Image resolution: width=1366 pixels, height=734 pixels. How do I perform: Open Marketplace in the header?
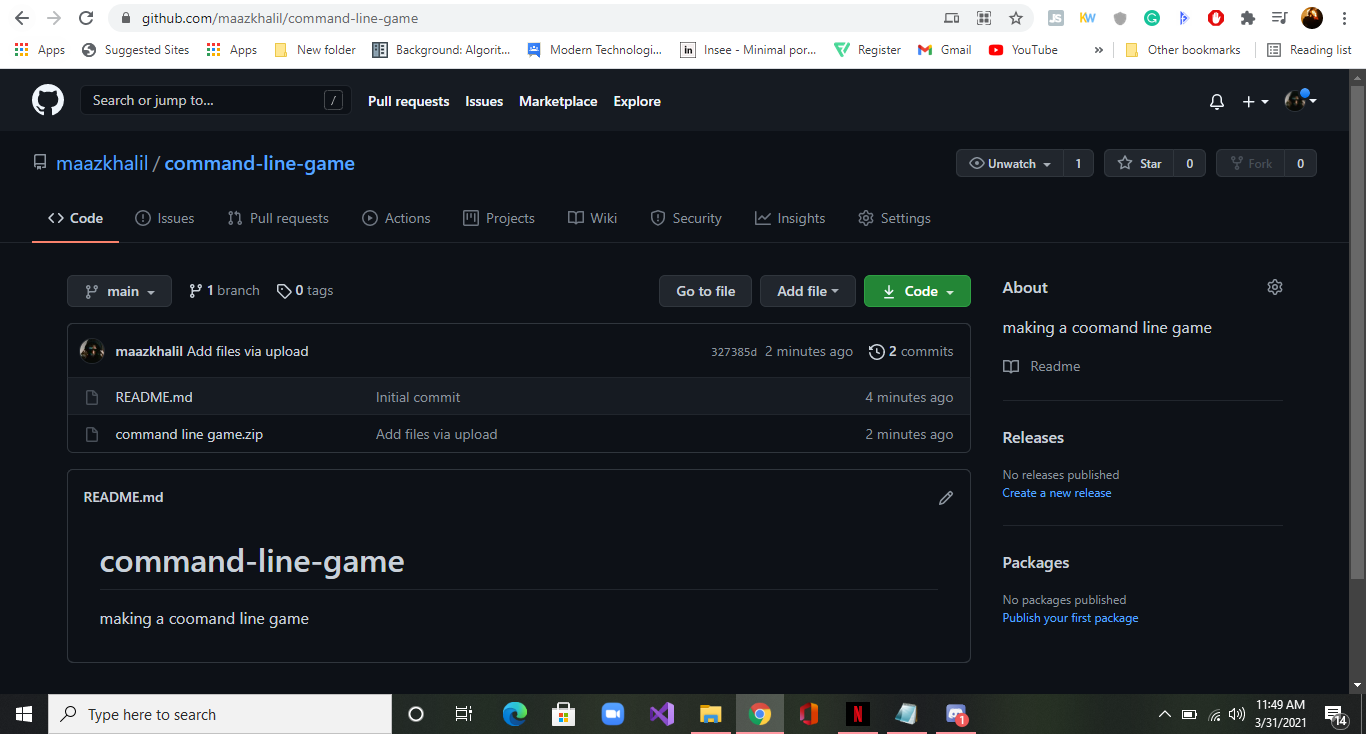pyautogui.click(x=558, y=101)
